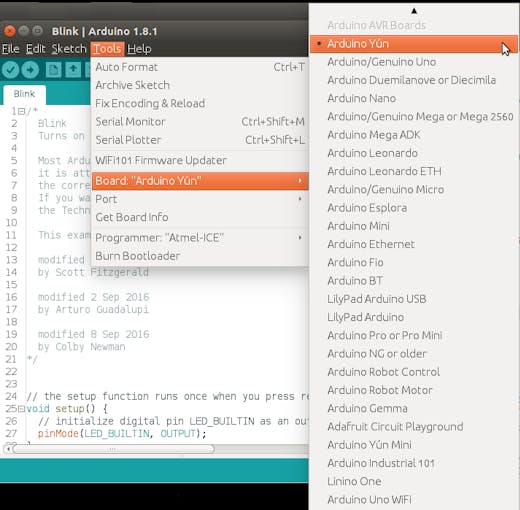Click Burn Bootloader
This screenshot has width=520, height=510.
point(200,256)
